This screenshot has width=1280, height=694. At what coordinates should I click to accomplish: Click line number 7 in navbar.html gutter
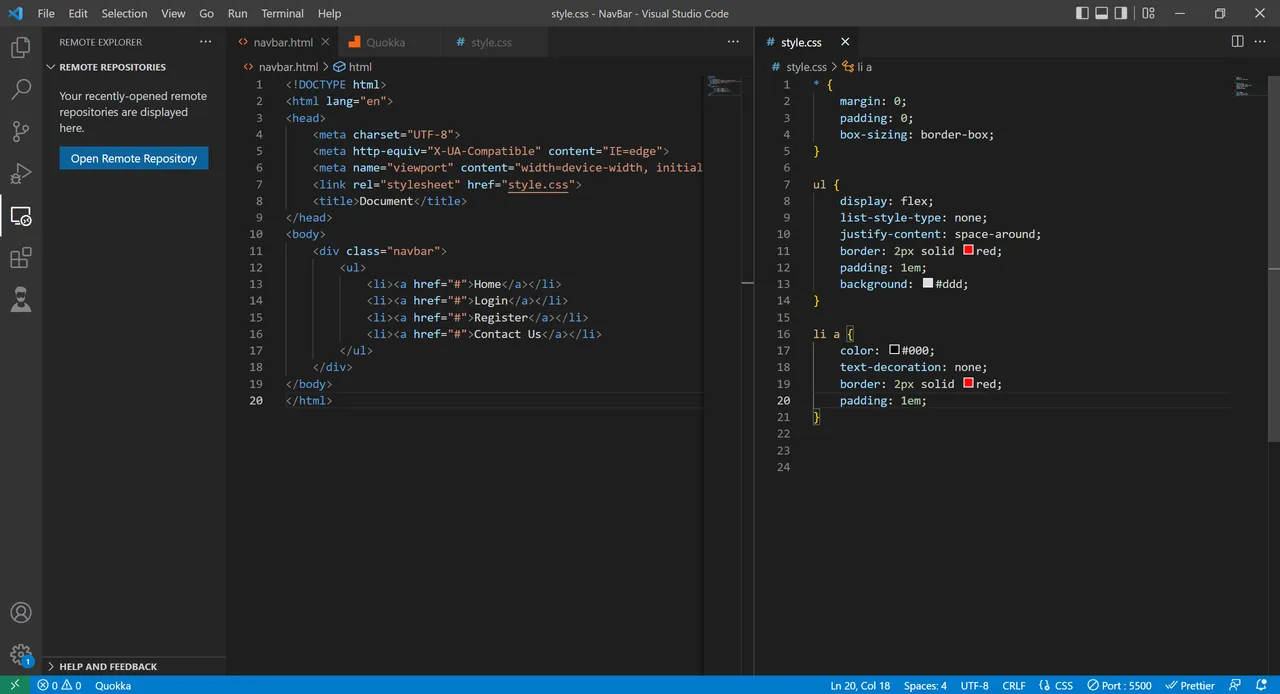(x=259, y=184)
